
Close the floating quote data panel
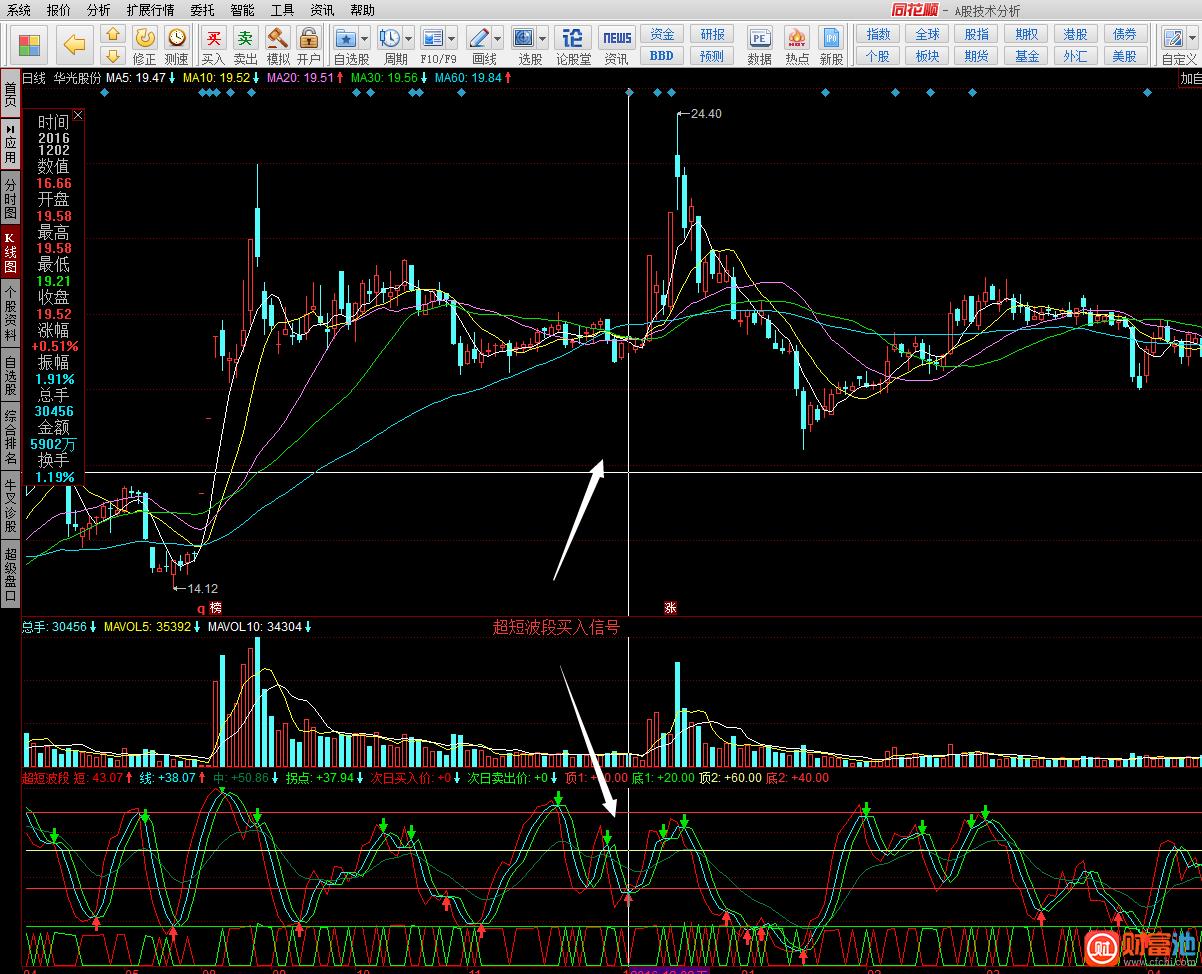pos(78,115)
